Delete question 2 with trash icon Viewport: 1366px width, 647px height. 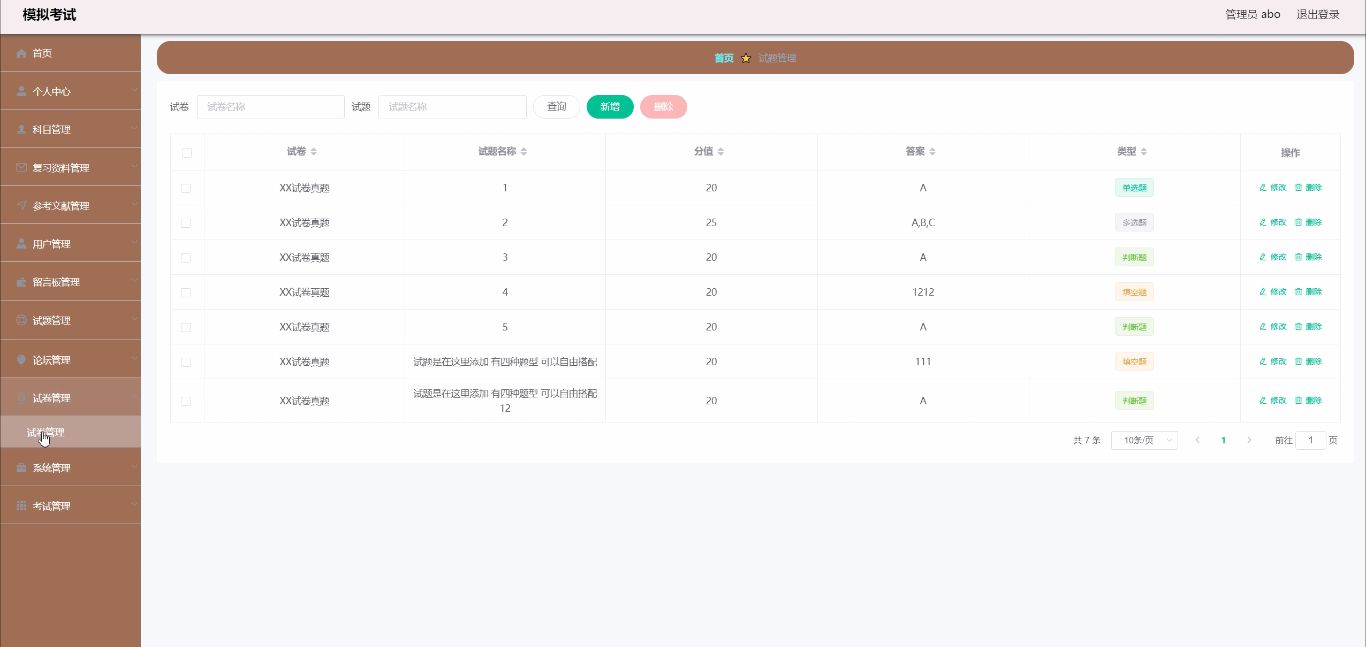click(x=1299, y=222)
